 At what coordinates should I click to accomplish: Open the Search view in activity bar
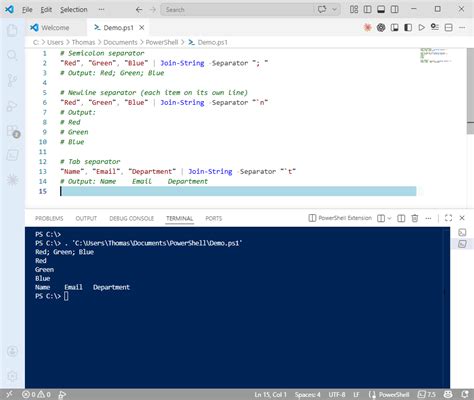coord(12,55)
